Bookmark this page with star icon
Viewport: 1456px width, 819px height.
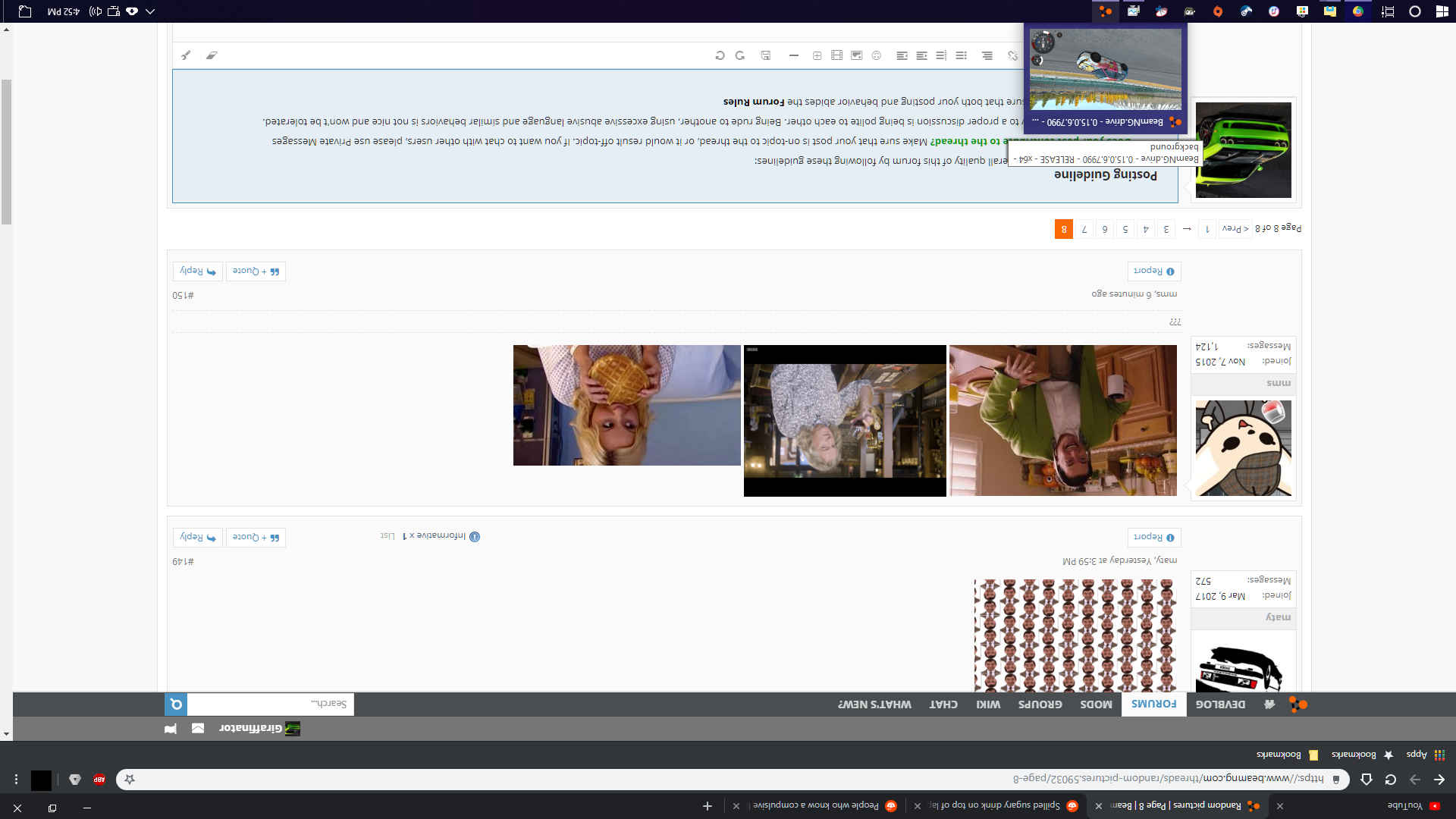[x=130, y=780]
